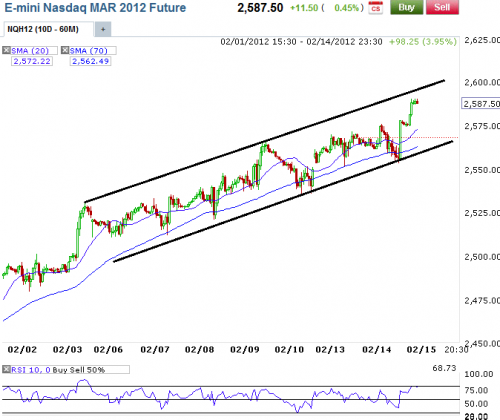Click the +98.25 (3.95%) range change

click(x=423, y=42)
